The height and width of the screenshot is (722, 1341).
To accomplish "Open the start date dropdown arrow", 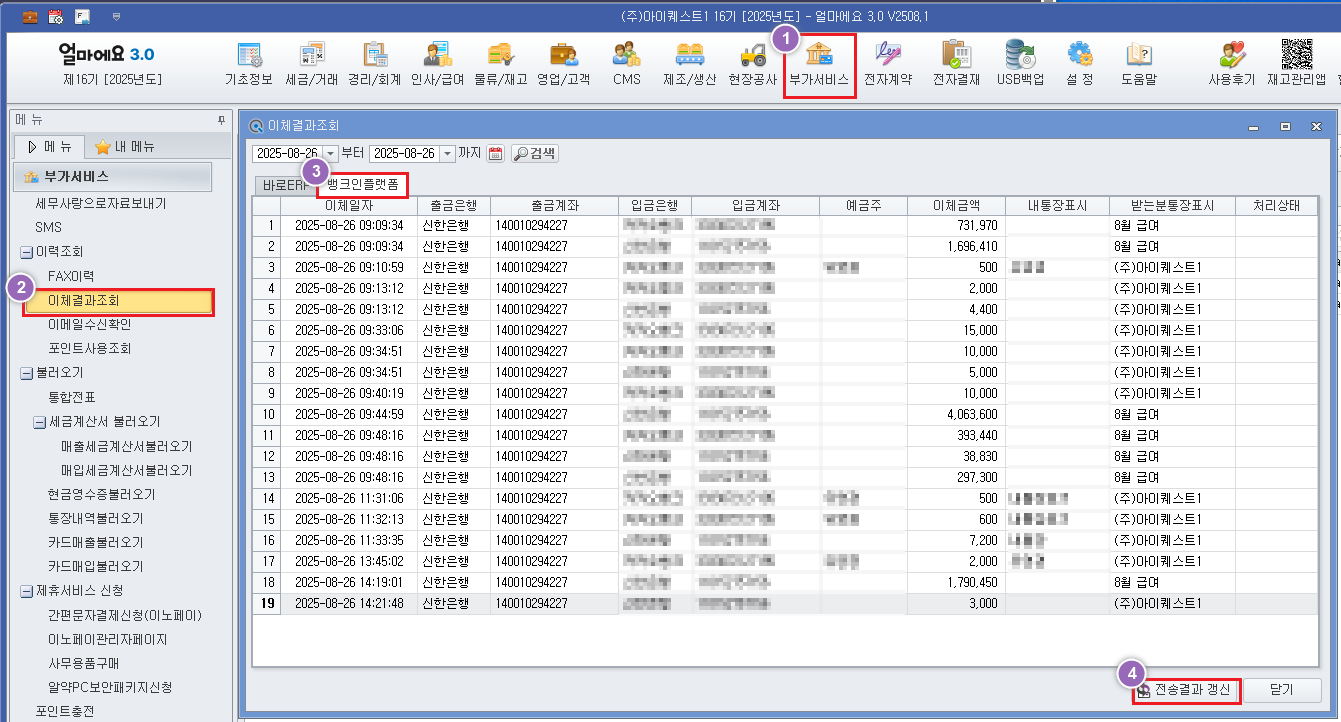I will tap(331, 154).
